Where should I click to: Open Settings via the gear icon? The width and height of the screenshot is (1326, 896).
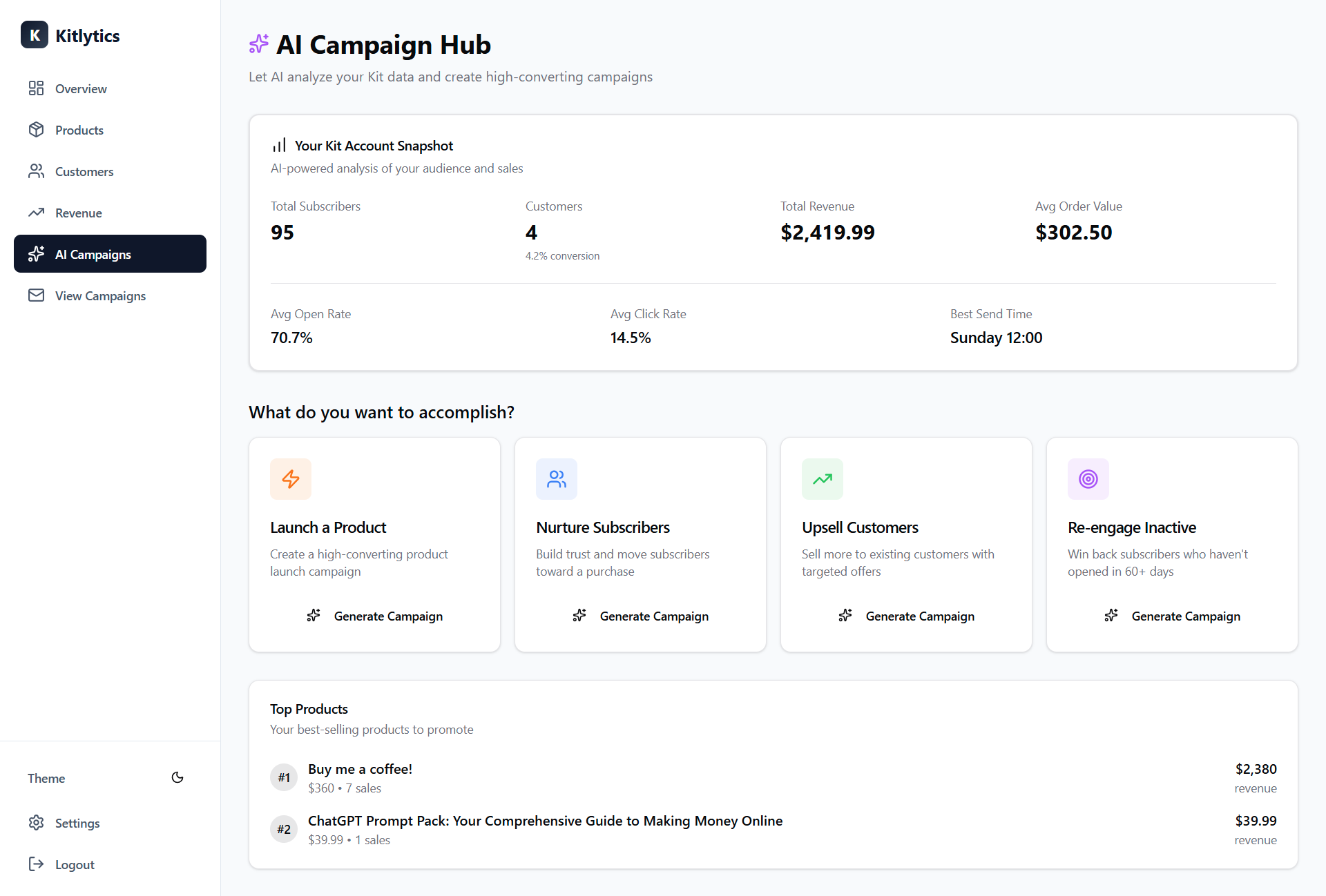[36, 823]
